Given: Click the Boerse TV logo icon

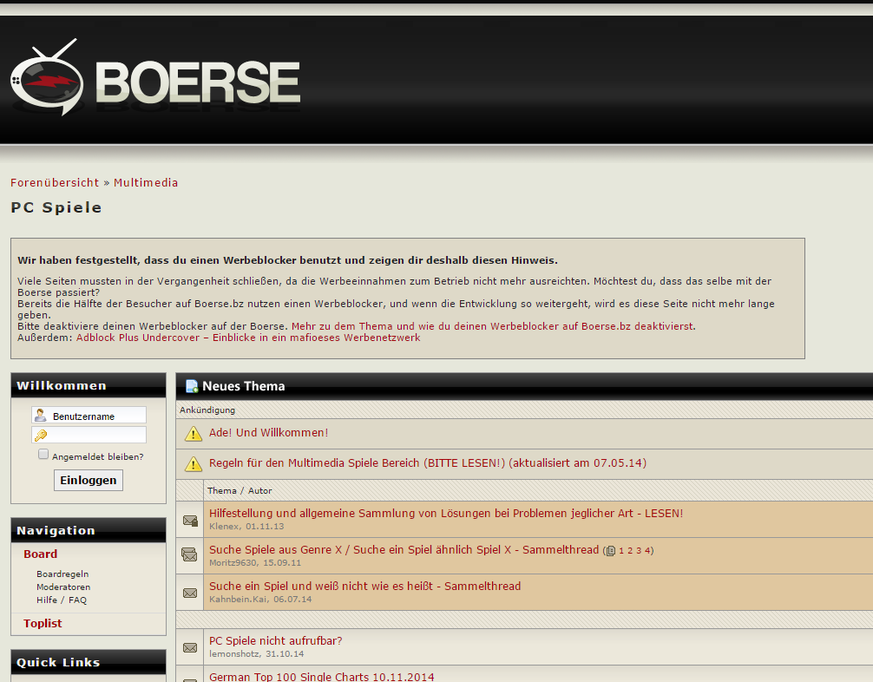Looking at the screenshot, I should tap(47, 79).
